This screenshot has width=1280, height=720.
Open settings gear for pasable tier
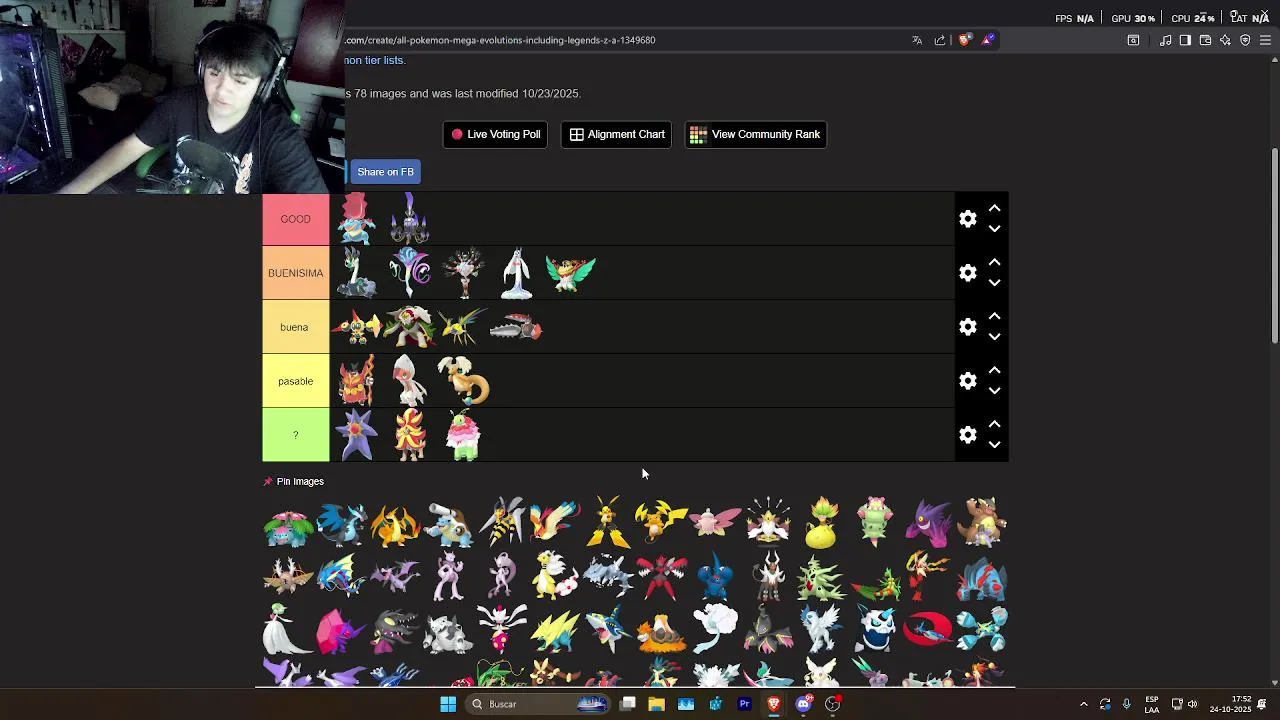967,381
